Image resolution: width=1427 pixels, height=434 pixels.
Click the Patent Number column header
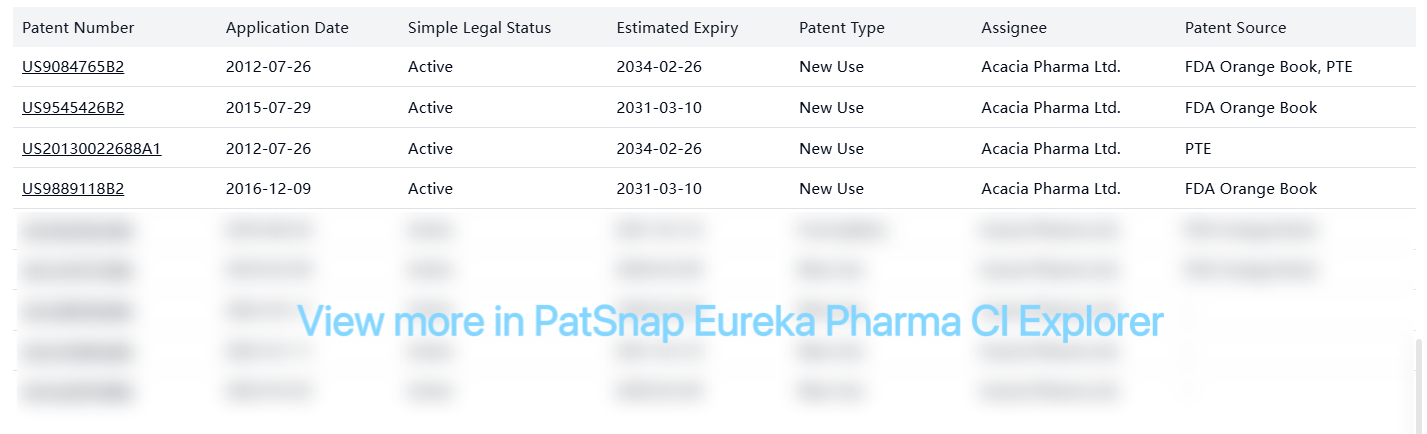78,28
